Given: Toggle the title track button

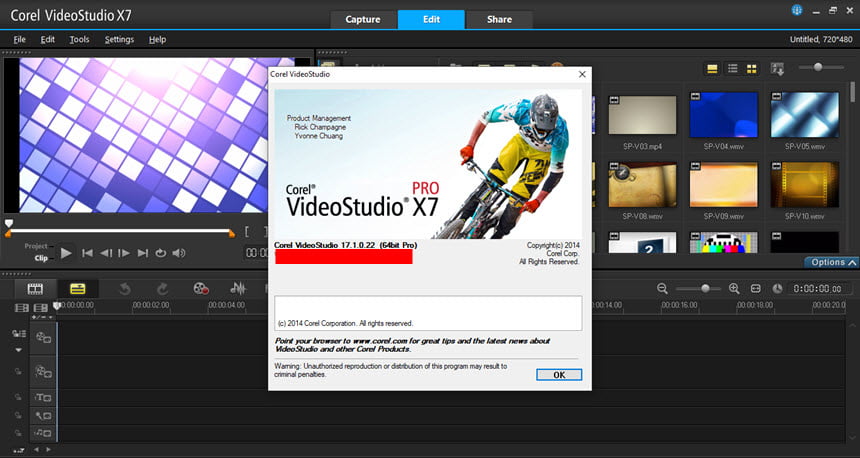Looking at the screenshot, I should [43, 398].
